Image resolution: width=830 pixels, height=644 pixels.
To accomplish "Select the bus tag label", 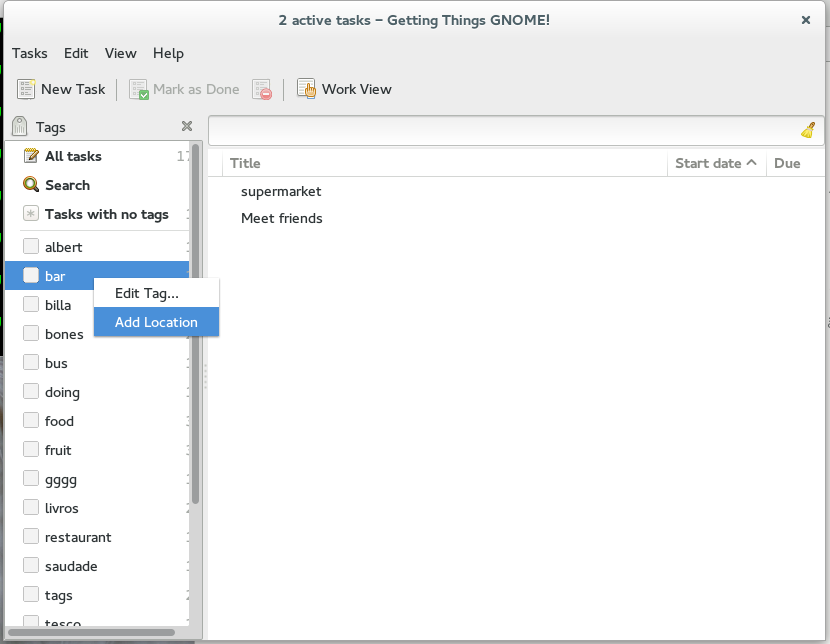I will coord(56,364).
